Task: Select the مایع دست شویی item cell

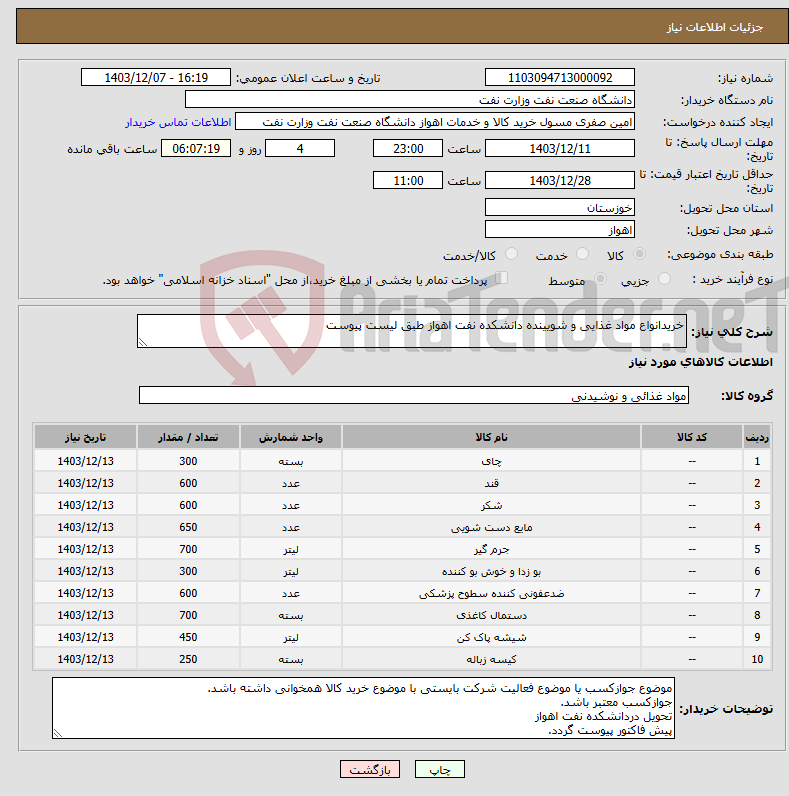Action: 491,527
